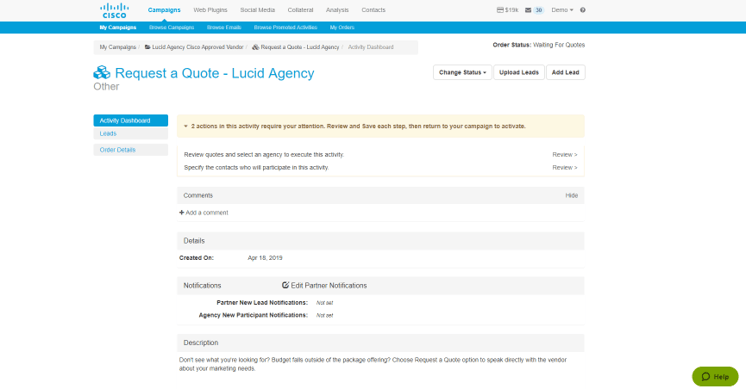Switch to Social Media tab
Viewport: 746px width, 389px height.
pos(257,10)
